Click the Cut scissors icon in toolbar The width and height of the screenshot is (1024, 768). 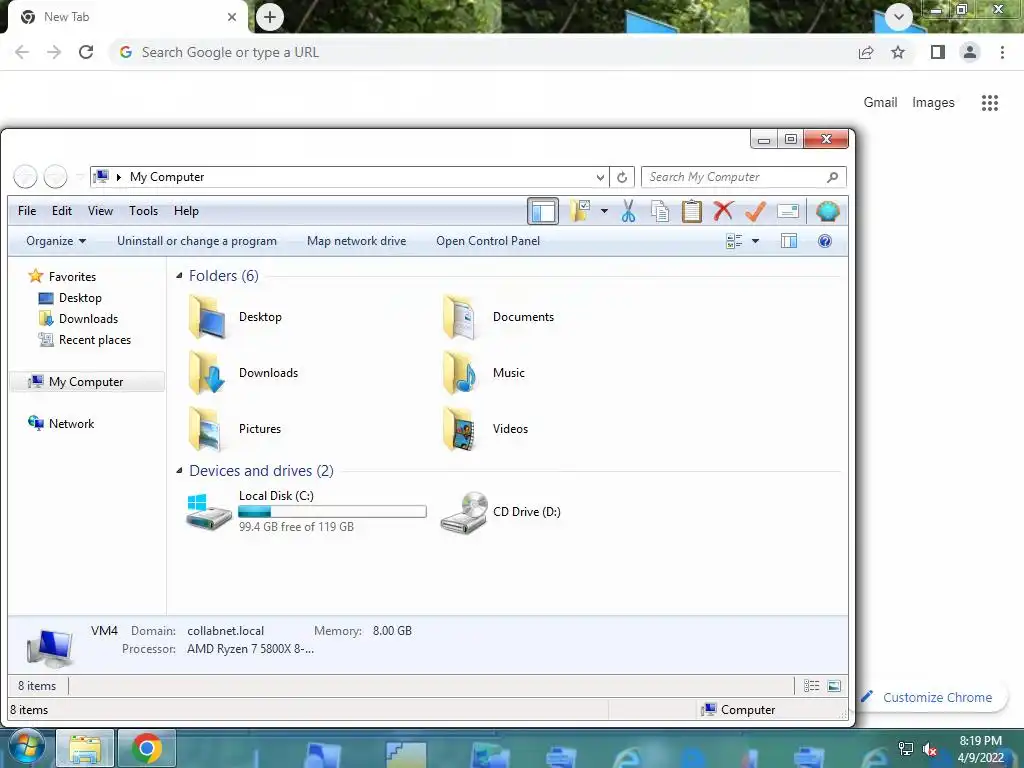[628, 211]
